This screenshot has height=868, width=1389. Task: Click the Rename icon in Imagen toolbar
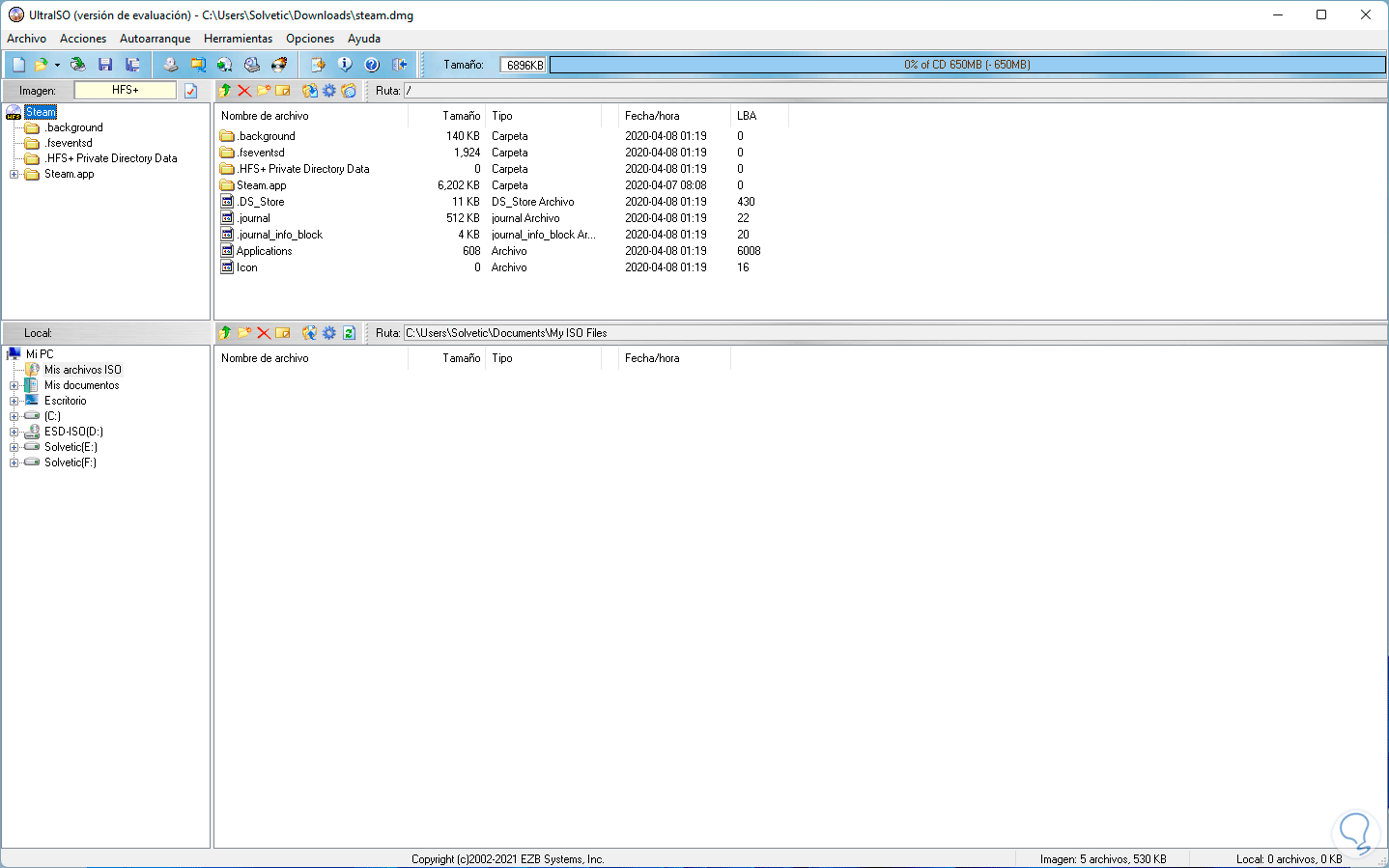[x=283, y=91]
